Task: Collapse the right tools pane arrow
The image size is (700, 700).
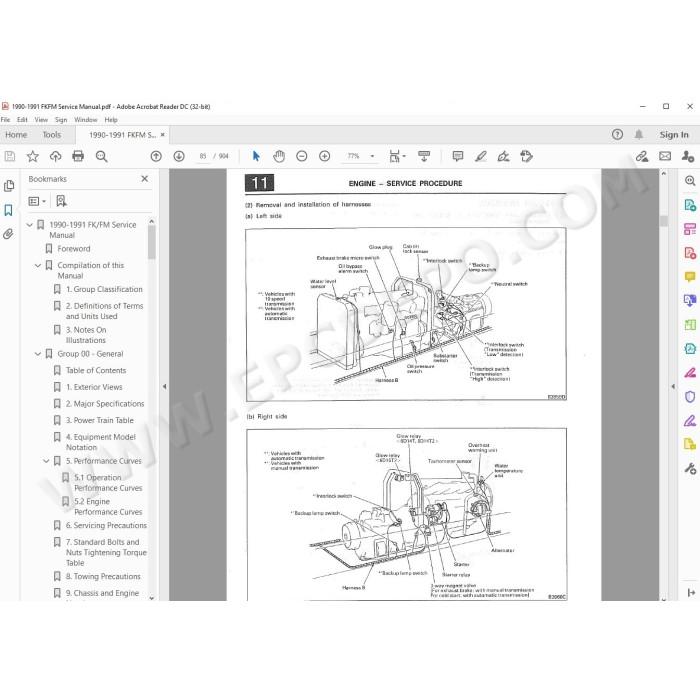Action: (673, 387)
